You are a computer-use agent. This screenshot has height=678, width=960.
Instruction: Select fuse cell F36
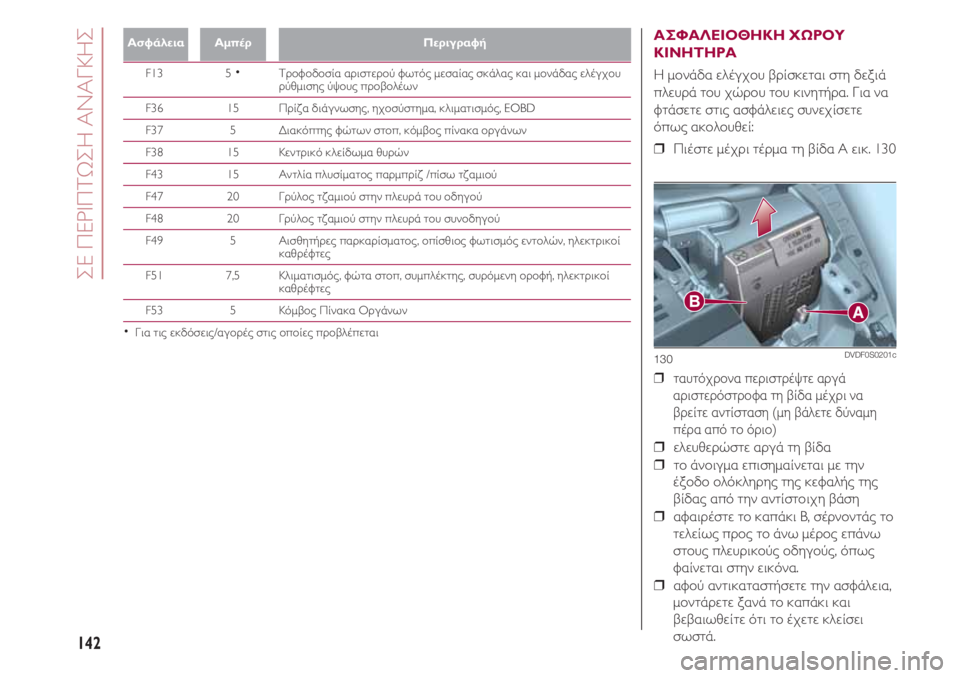point(154,108)
